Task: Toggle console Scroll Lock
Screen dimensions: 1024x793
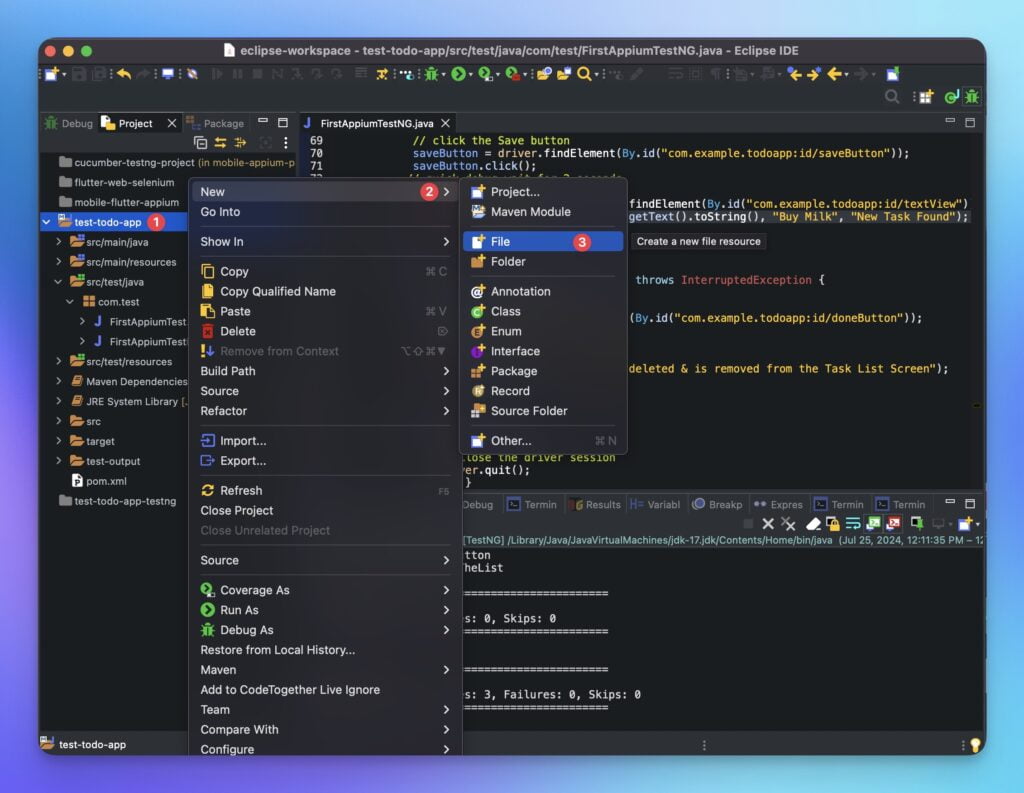Action: (833, 523)
